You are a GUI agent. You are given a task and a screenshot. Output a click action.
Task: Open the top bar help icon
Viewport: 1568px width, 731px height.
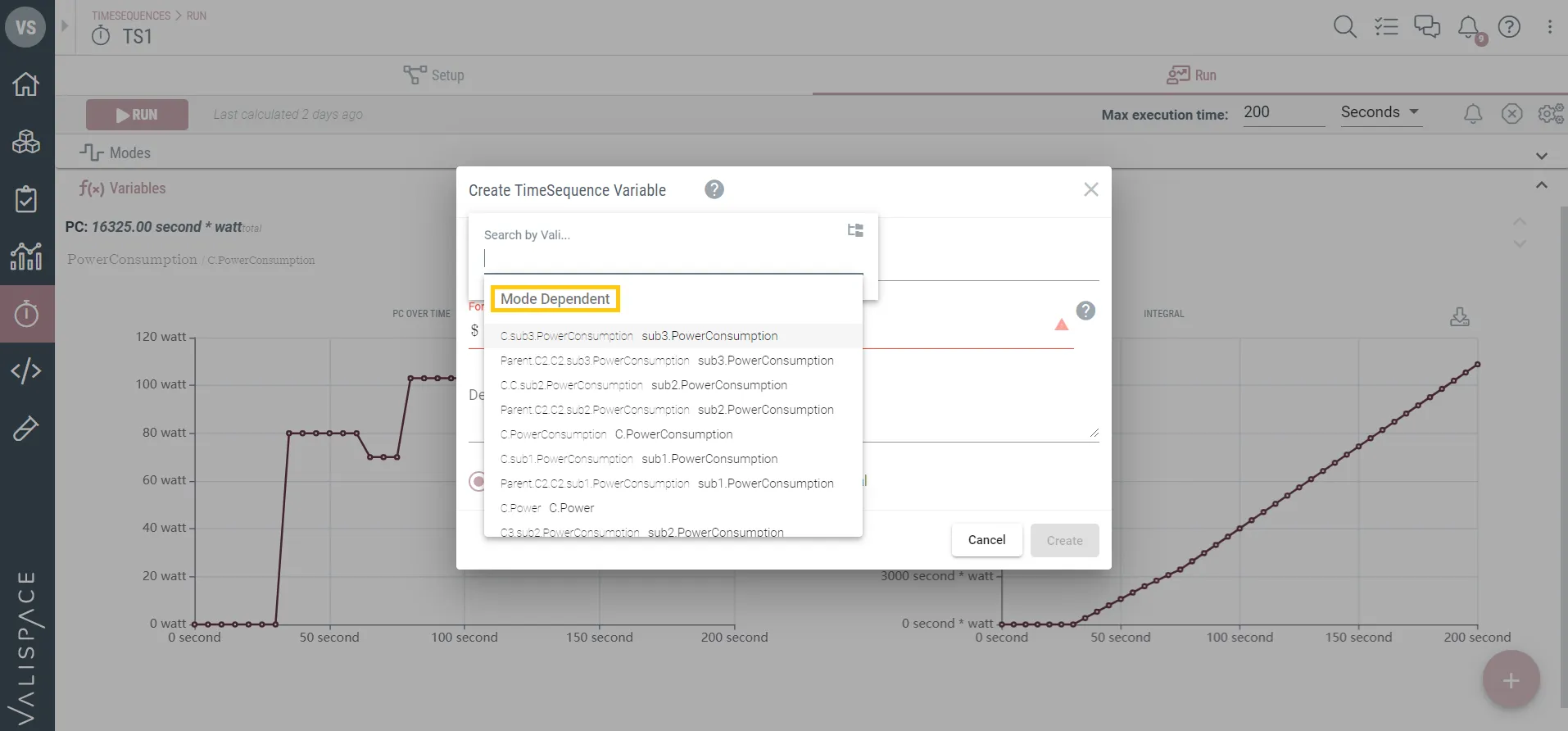click(x=1509, y=26)
